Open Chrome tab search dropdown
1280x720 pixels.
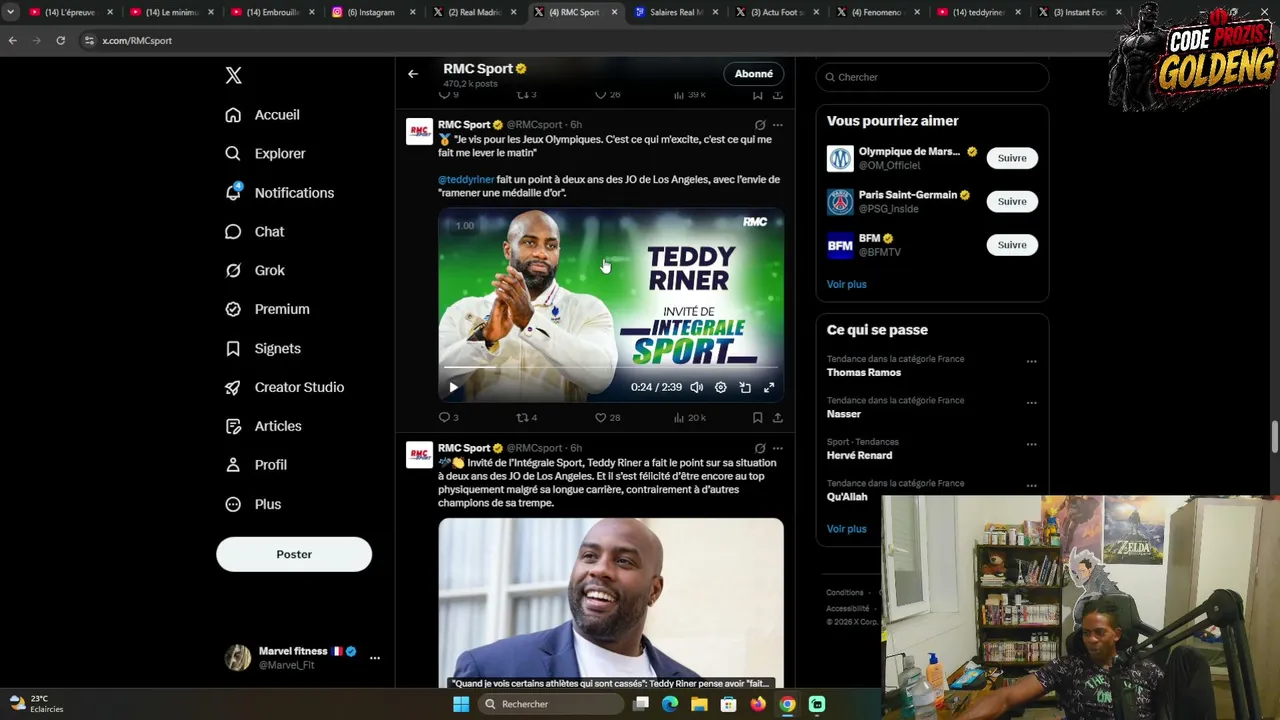coord(10,12)
